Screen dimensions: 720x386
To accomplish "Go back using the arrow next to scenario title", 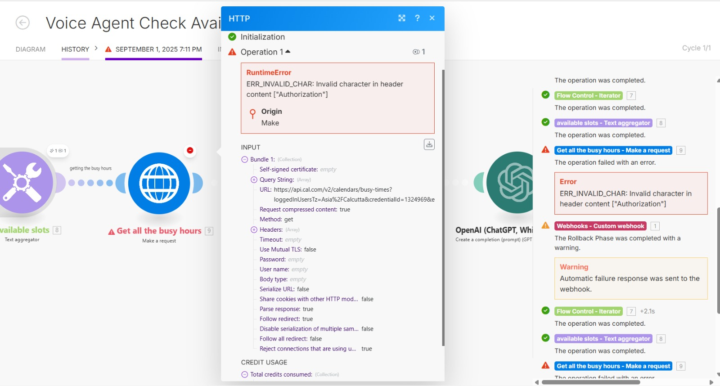I will (22, 22).
